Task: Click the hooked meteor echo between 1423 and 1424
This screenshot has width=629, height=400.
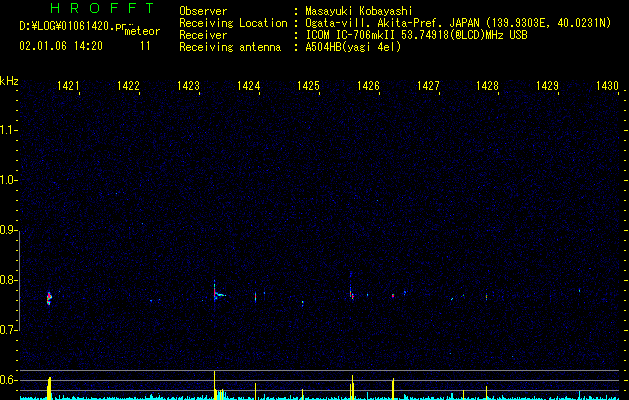Action: coord(218,294)
